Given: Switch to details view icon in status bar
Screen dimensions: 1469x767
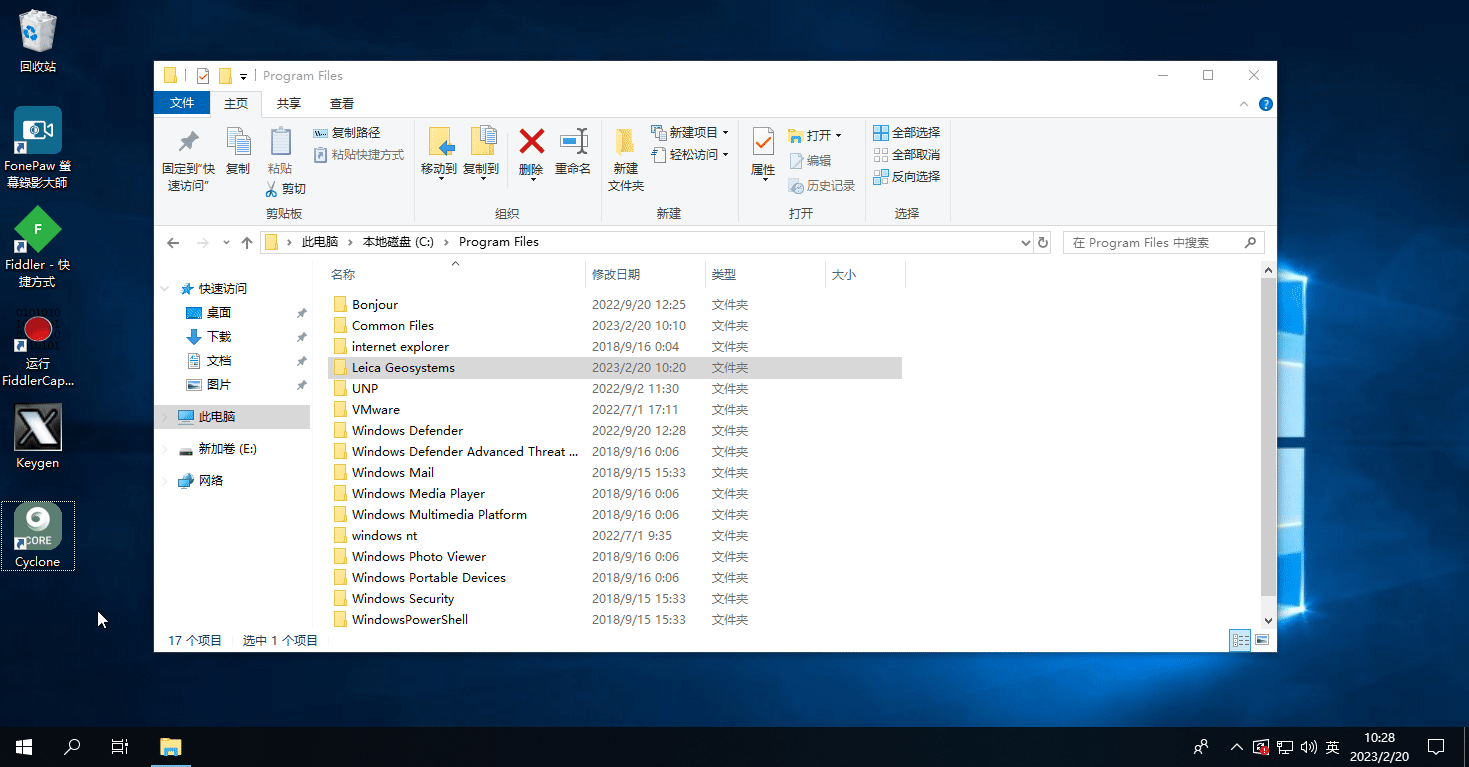Looking at the screenshot, I should 1240,640.
